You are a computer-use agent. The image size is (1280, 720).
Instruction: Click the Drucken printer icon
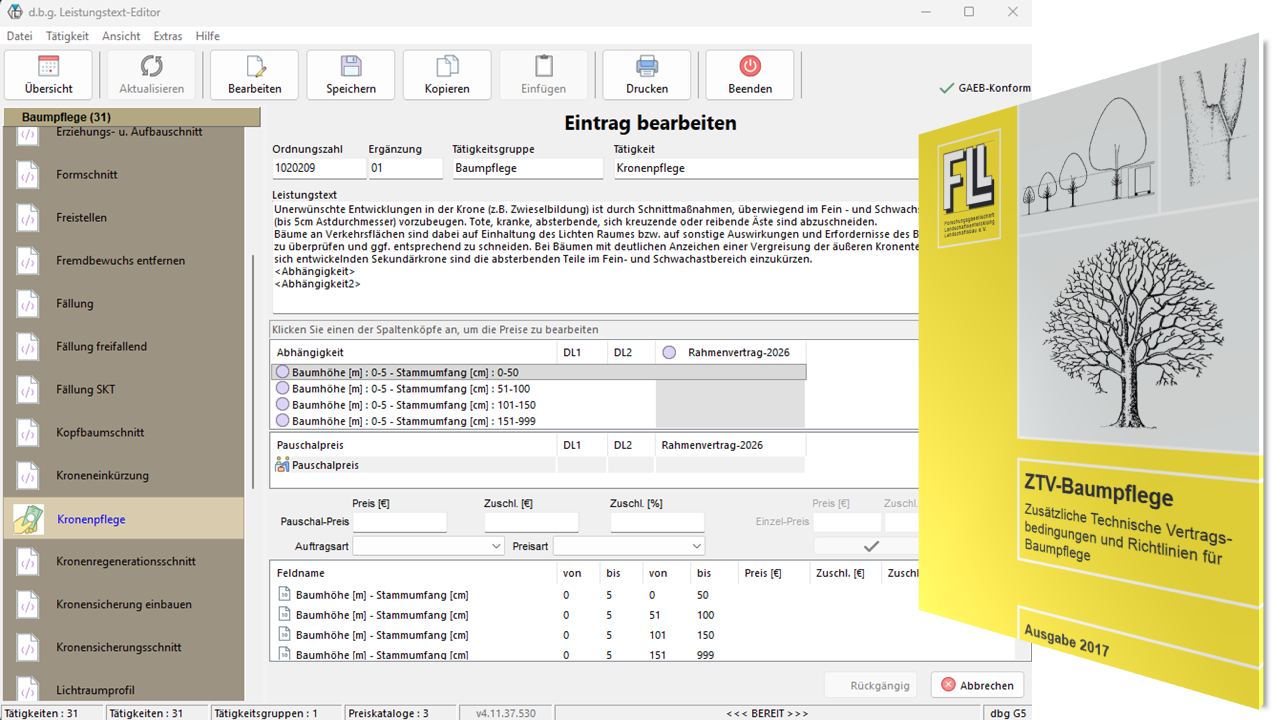pyautogui.click(x=647, y=67)
